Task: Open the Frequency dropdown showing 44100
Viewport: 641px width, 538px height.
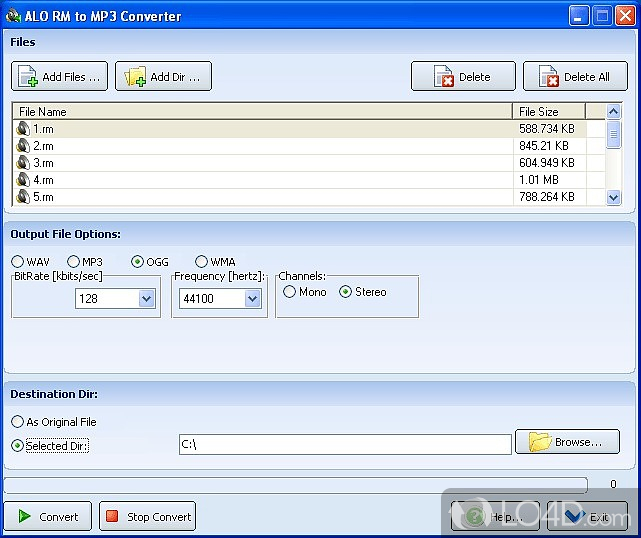Action: [x=252, y=299]
